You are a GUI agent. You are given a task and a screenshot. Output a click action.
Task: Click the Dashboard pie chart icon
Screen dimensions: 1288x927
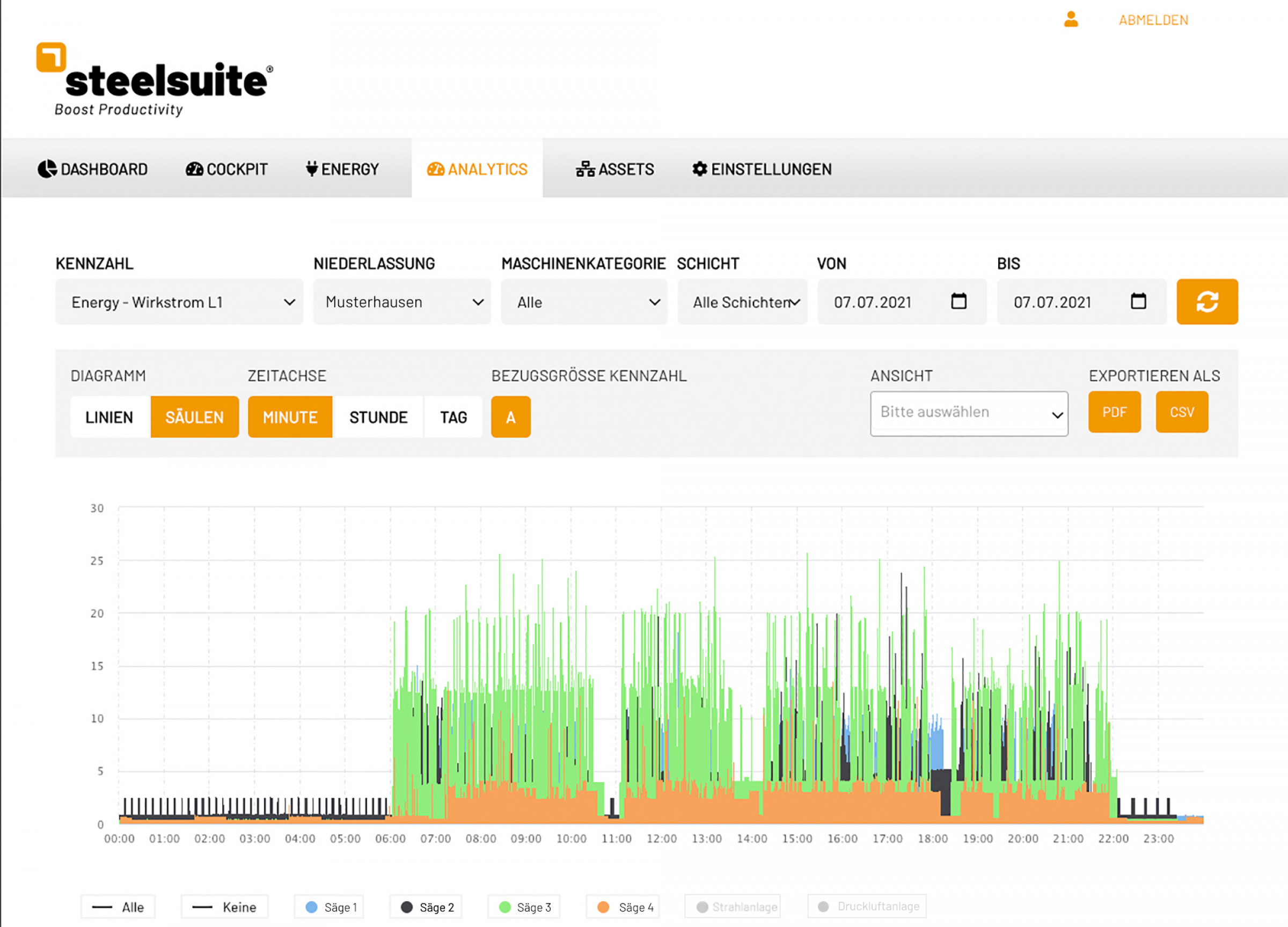click(x=47, y=169)
